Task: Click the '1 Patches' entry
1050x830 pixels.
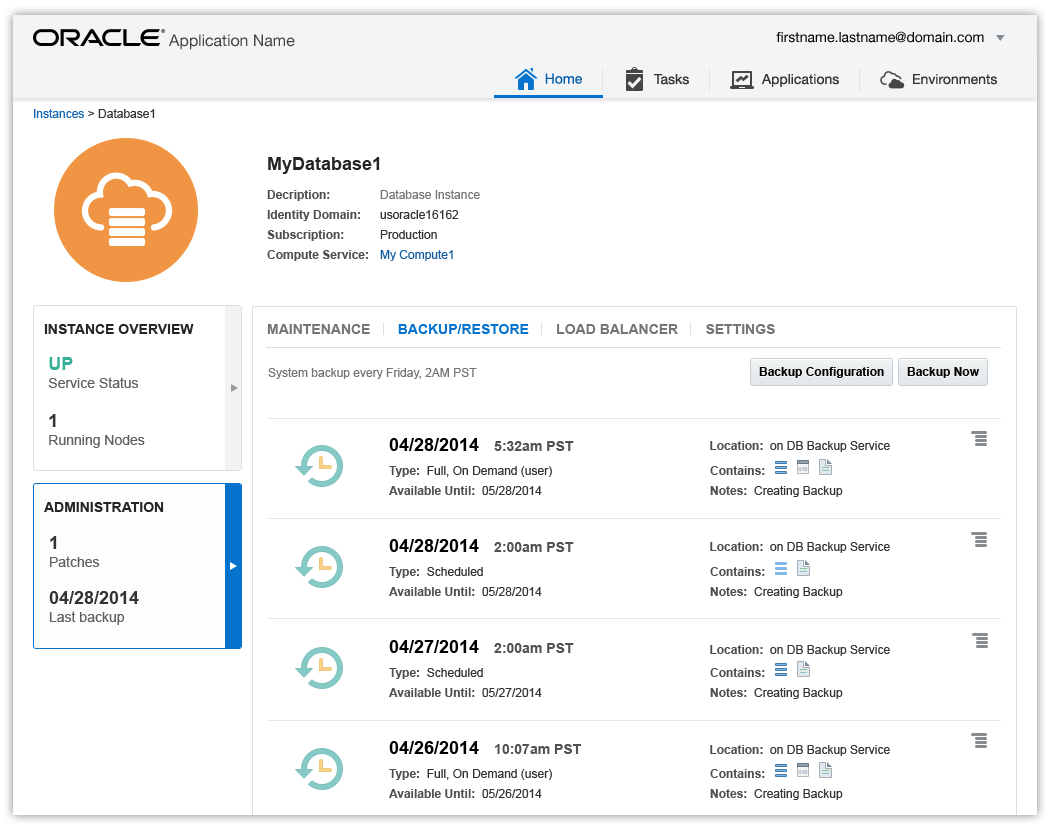Action: (74, 553)
